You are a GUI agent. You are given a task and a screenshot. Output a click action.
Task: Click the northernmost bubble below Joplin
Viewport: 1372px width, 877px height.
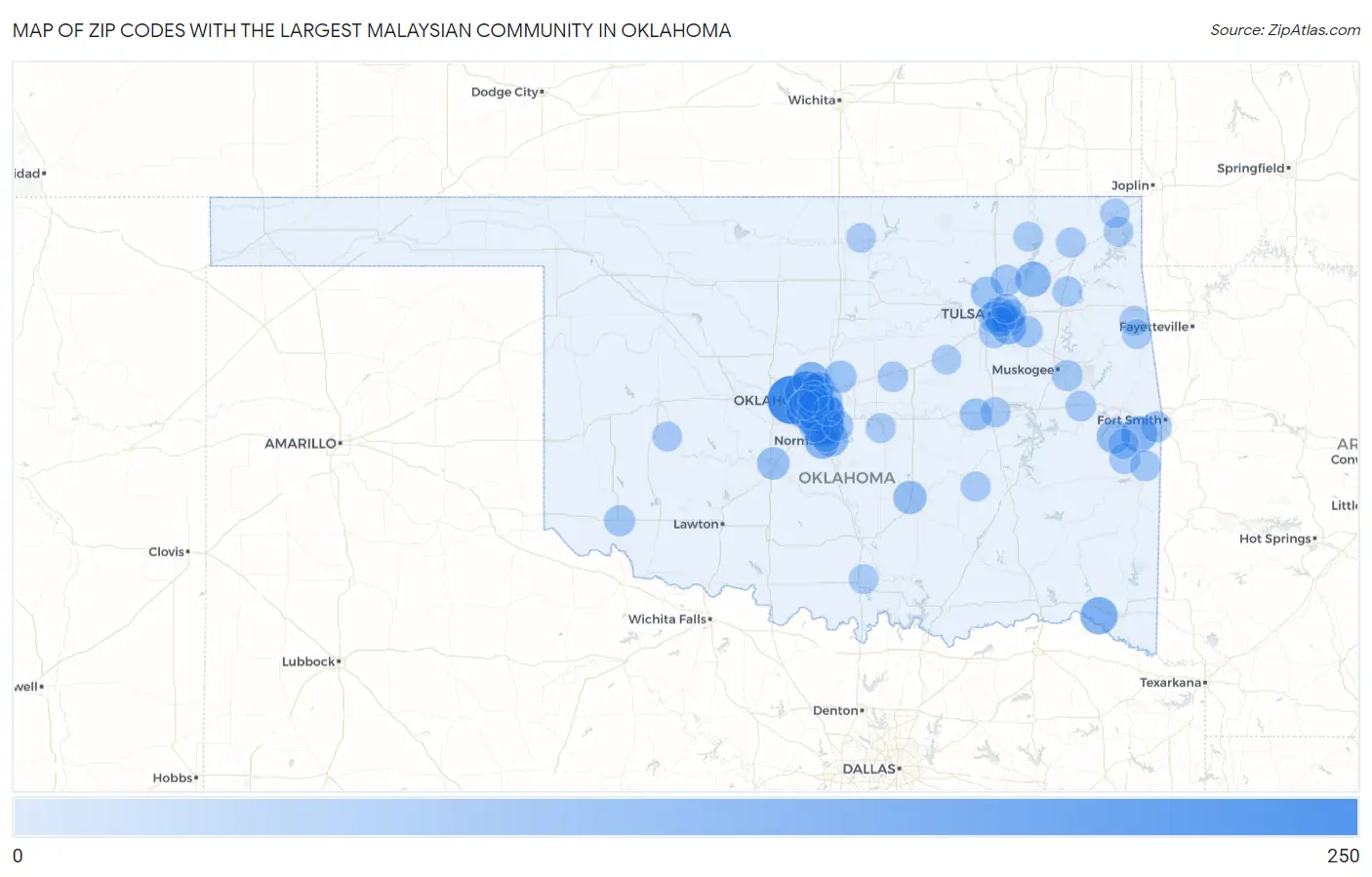pyautogui.click(x=1115, y=213)
